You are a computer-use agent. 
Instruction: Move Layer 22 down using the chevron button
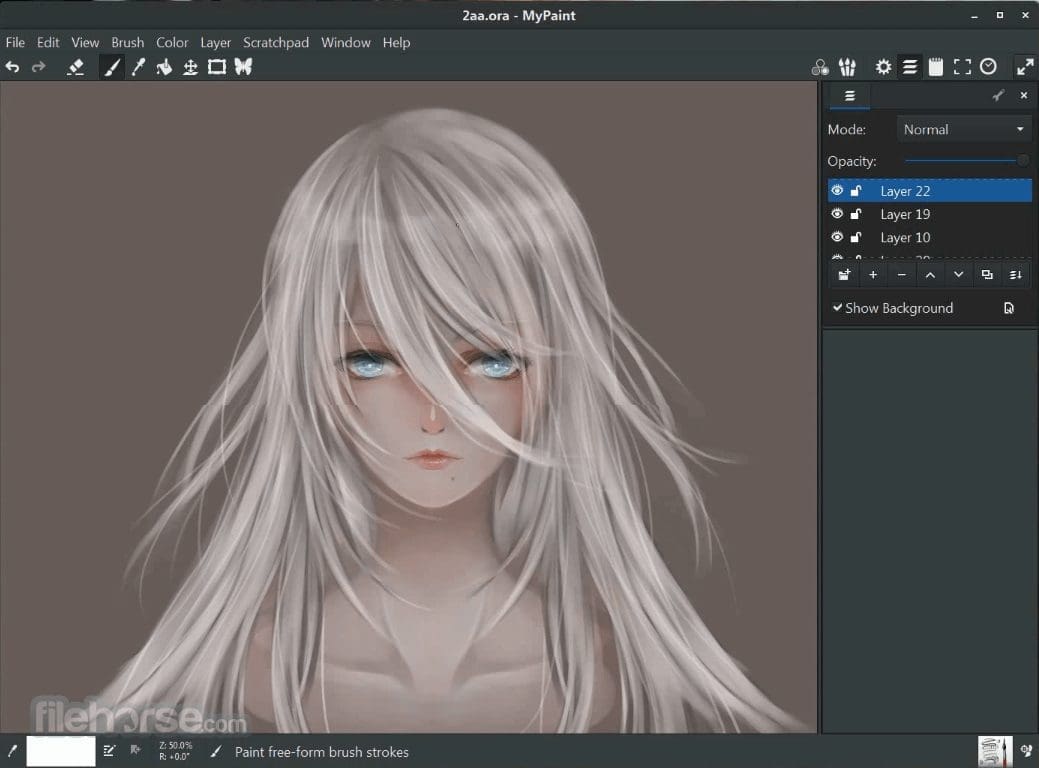pos(958,274)
